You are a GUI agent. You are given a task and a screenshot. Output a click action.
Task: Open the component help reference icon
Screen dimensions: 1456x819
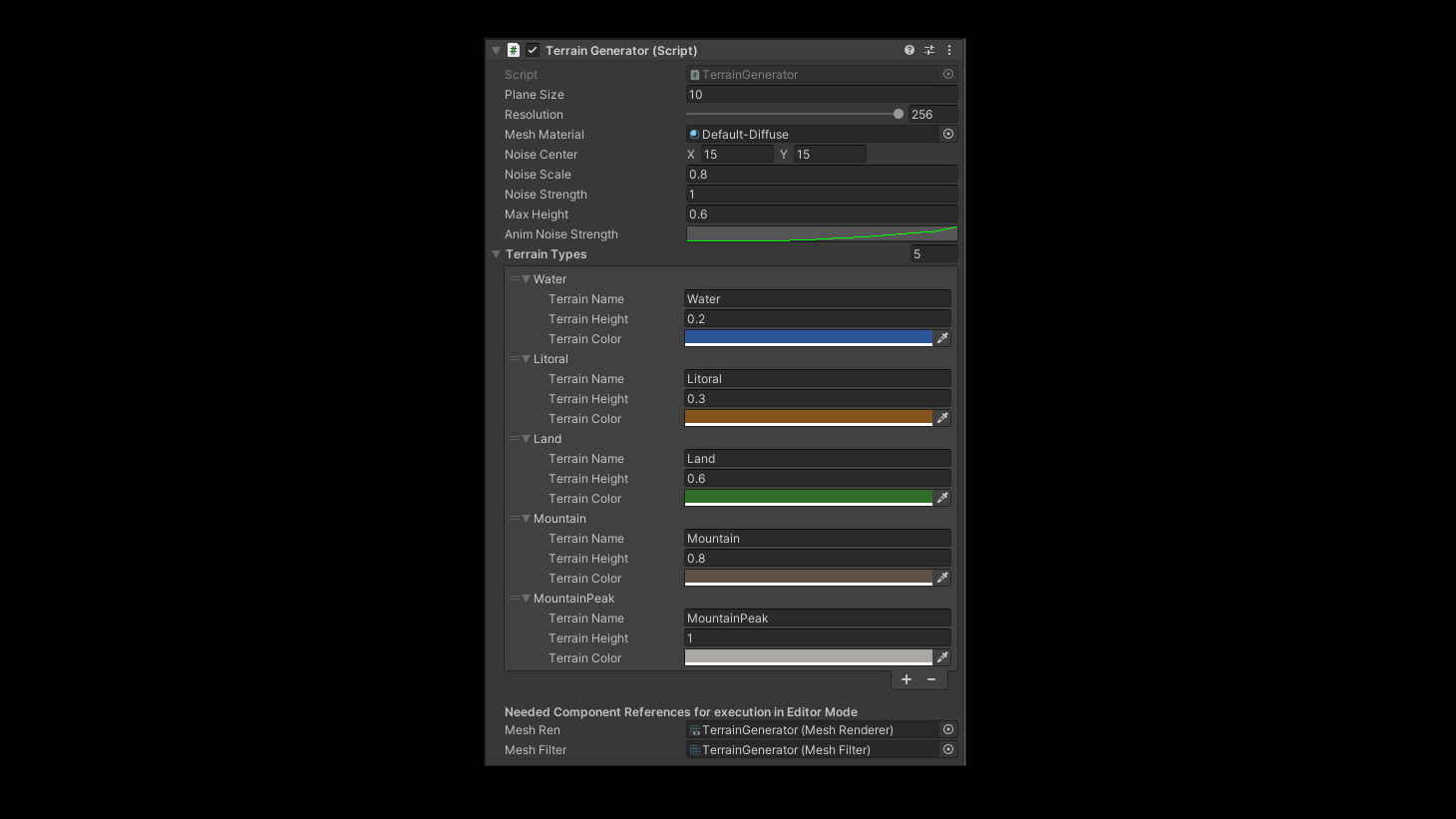tap(910, 50)
